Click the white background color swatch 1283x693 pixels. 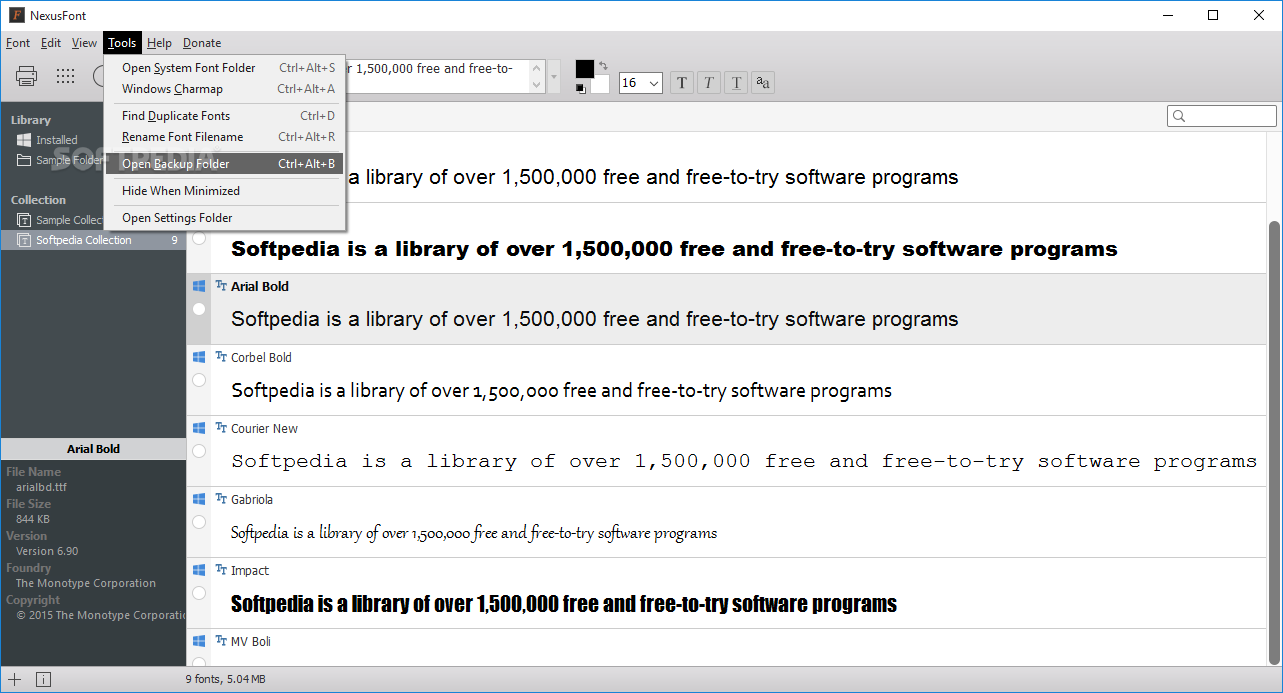600,85
